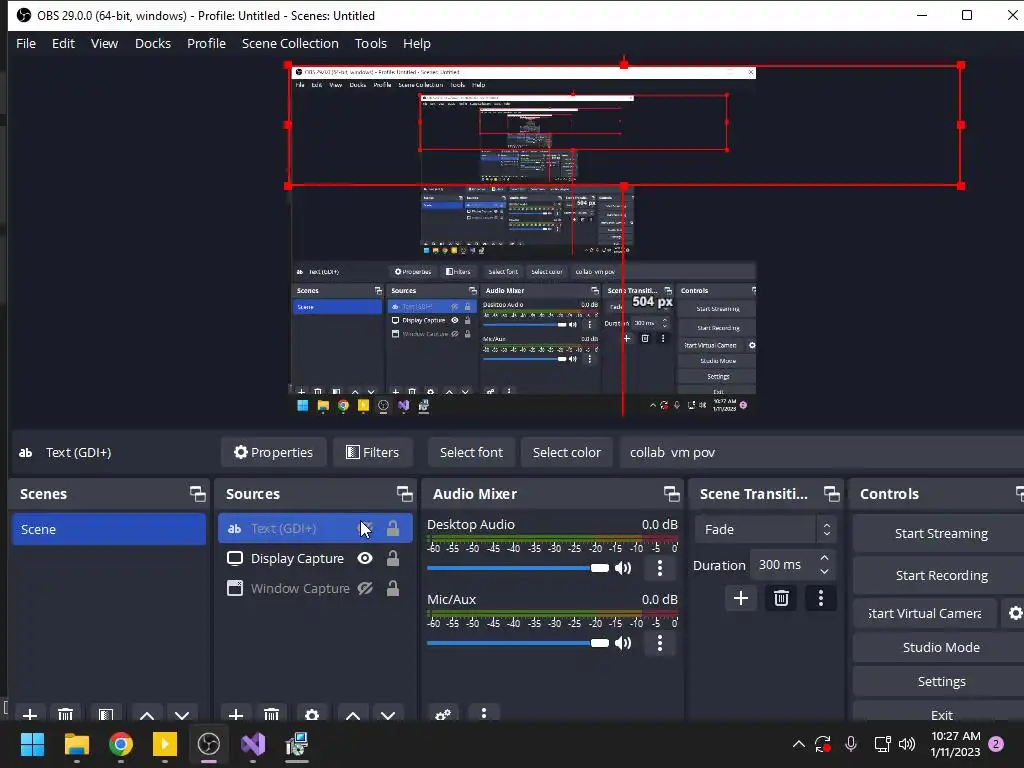
Task: Move the scene down with the arrow
Action: pyautogui.click(x=182, y=714)
